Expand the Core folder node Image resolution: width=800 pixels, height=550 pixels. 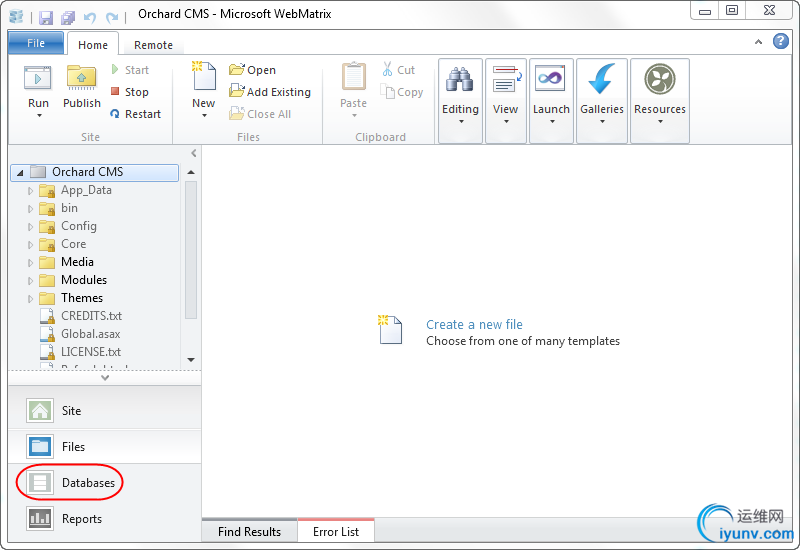(30, 245)
